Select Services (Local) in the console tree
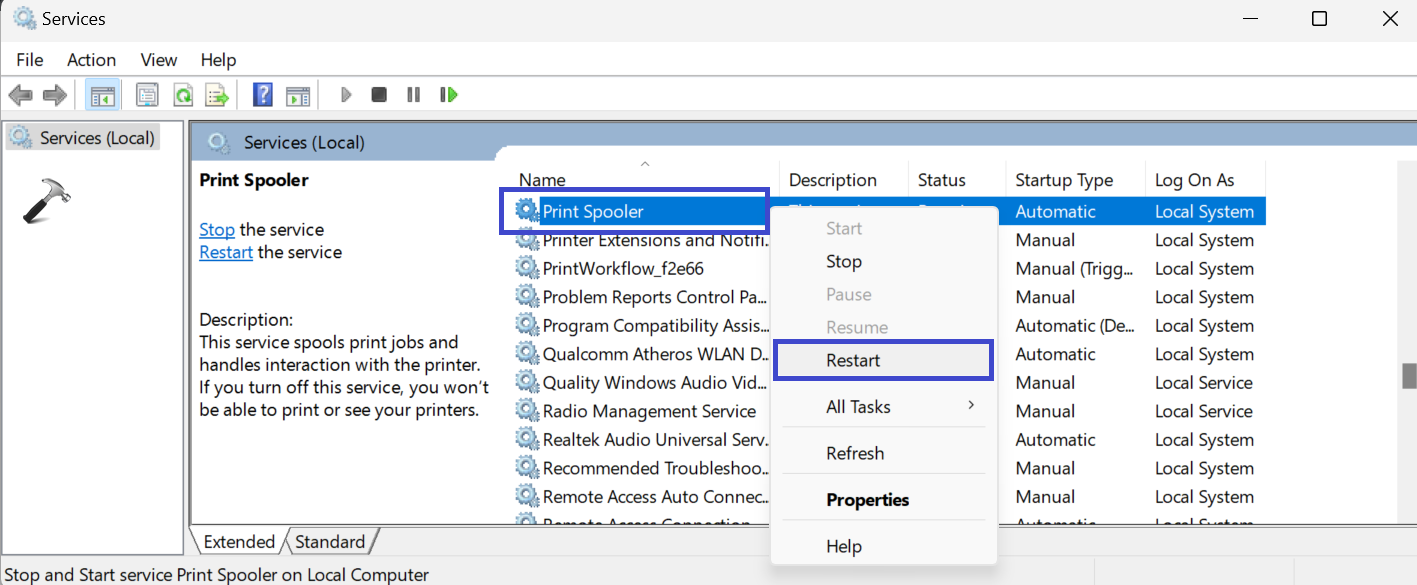 point(96,138)
